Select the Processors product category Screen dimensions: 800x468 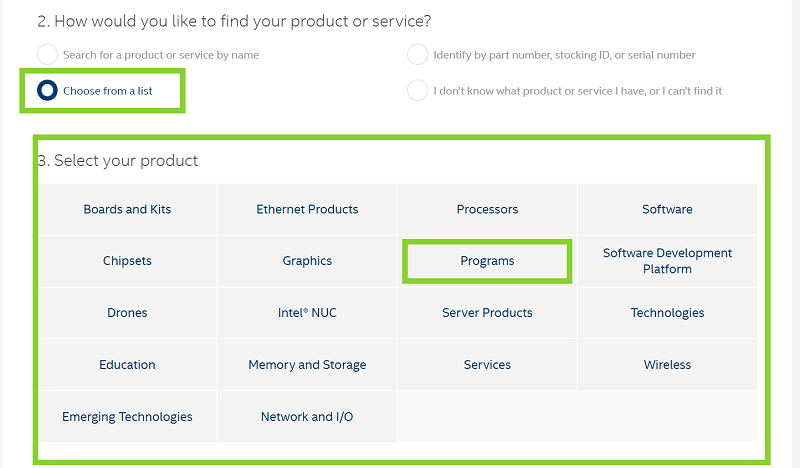coord(487,209)
